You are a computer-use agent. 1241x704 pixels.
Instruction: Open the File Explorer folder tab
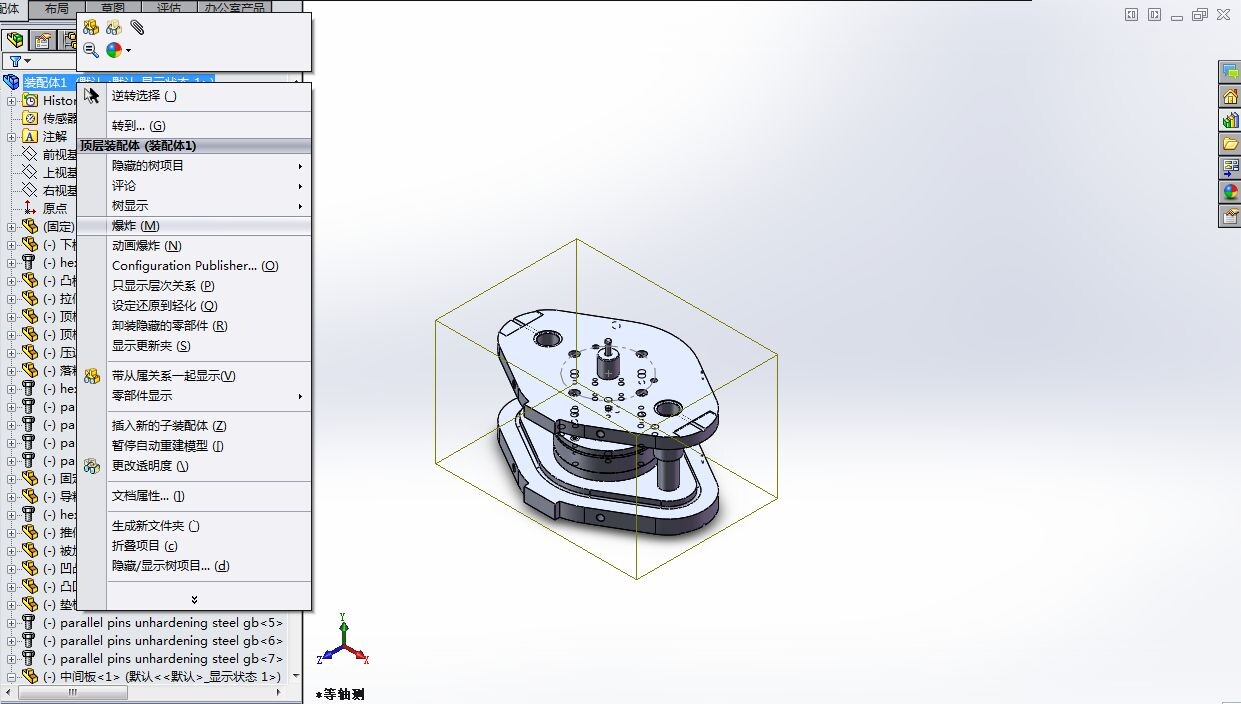click(x=1230, y=144)
